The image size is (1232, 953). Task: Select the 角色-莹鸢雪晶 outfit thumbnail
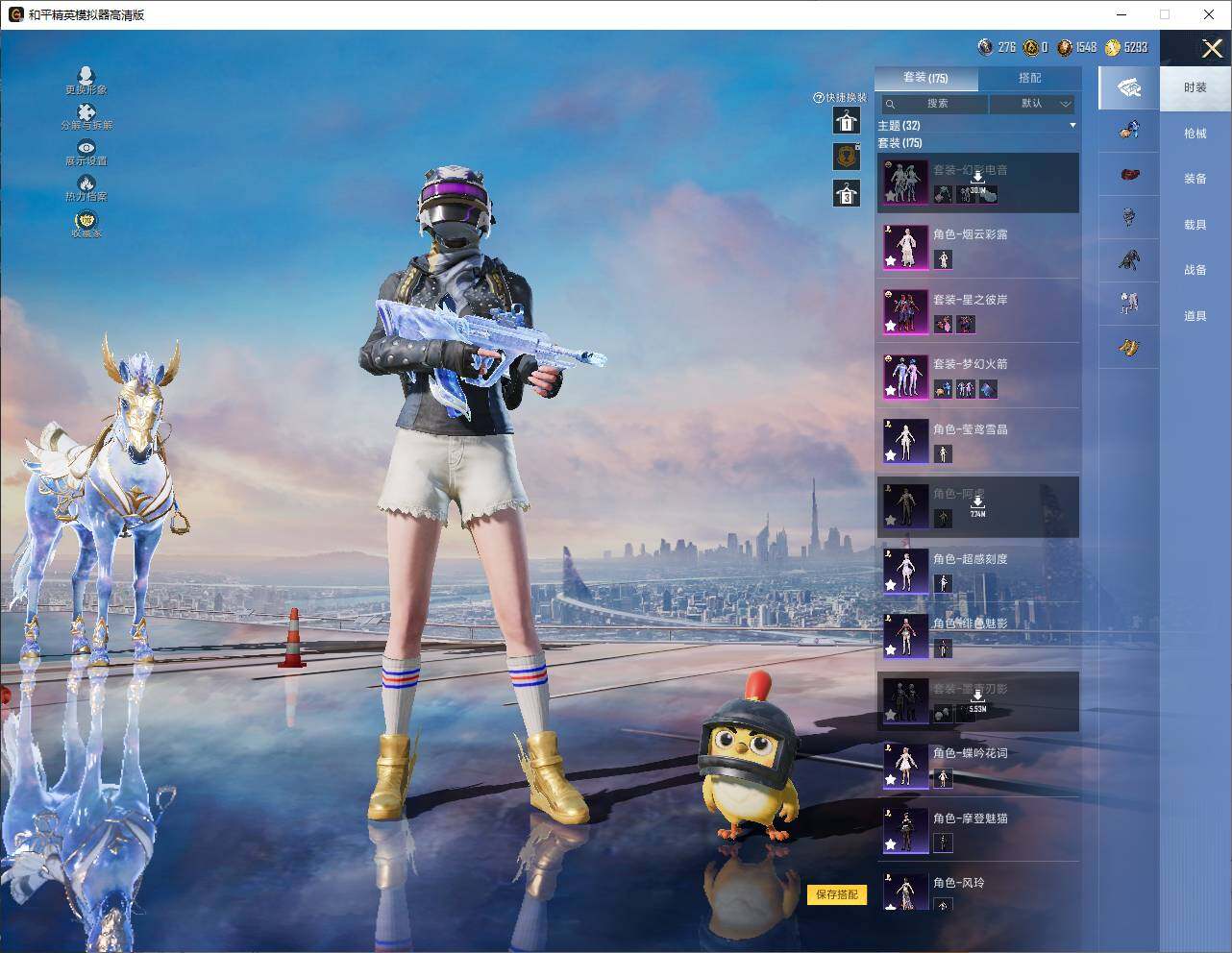point(905,441)
